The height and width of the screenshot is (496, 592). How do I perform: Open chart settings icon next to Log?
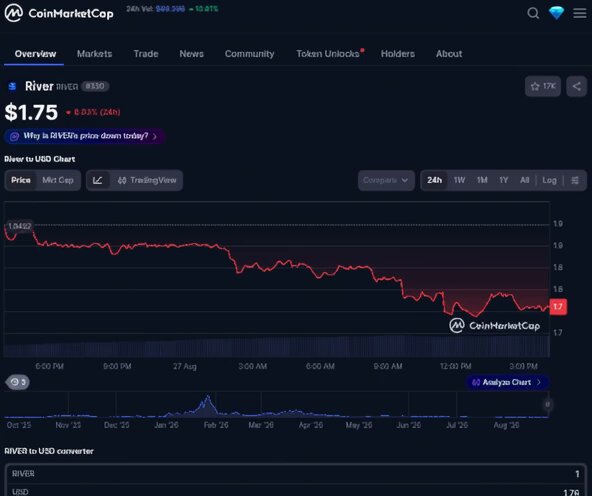pos(575,180)
